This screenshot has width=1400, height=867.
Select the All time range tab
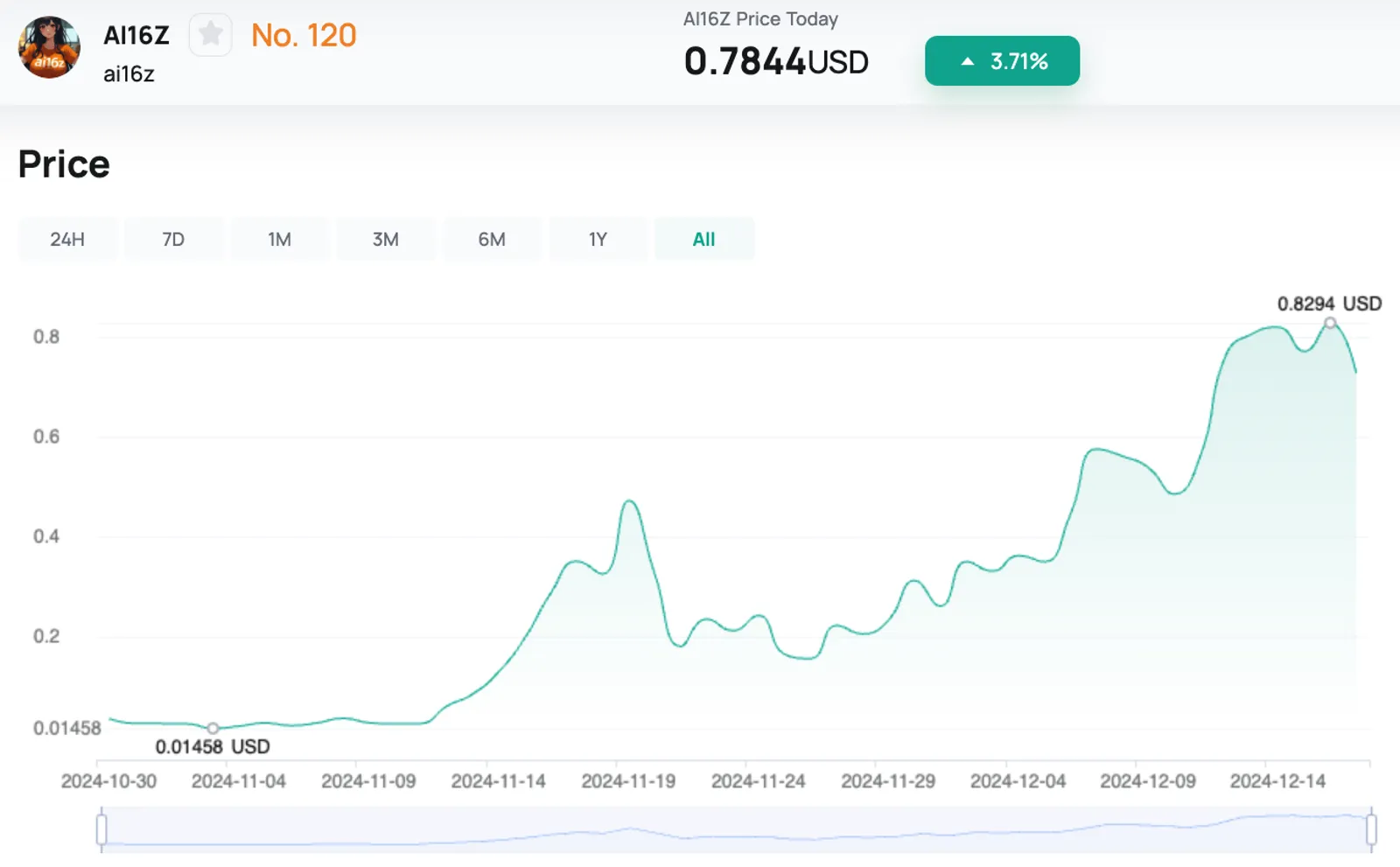tap(704, 239)
